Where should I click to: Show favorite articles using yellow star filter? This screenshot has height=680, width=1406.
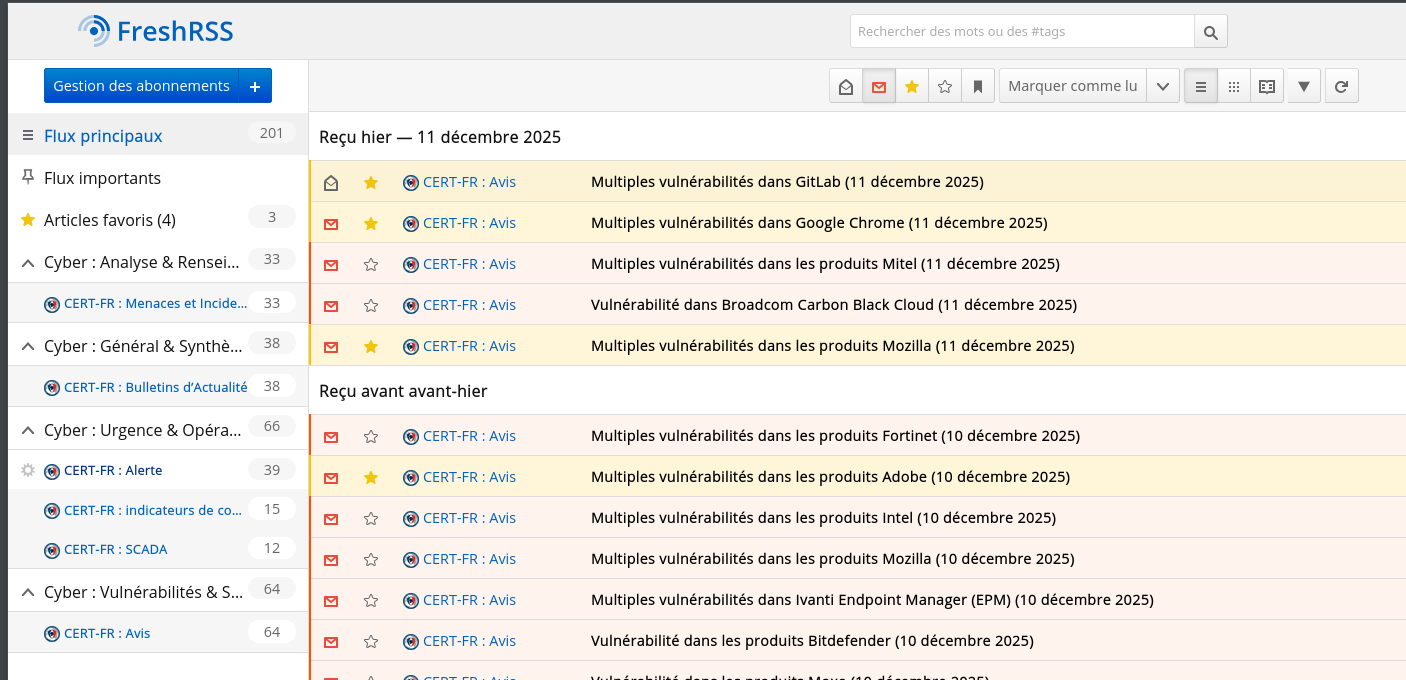(911, 86)
